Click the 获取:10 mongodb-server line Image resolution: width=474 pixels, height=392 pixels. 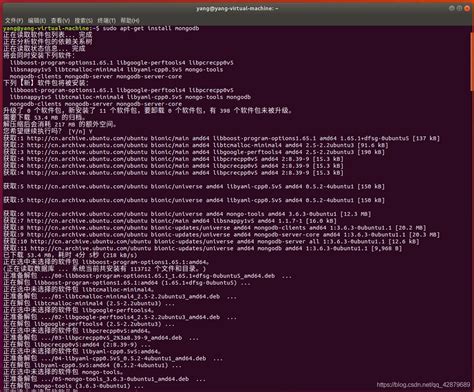(211, 242)
